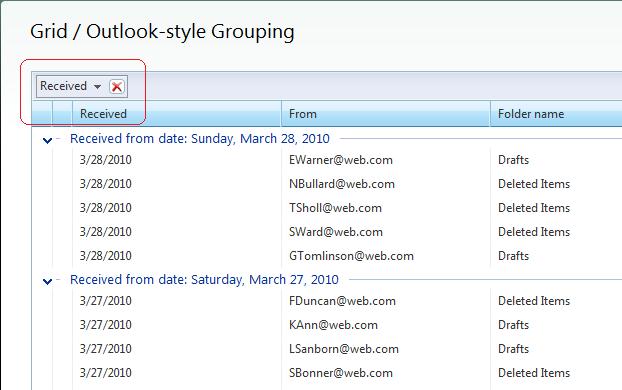Click the Grid / Outlook-style Grouping title

pos(162,32)
